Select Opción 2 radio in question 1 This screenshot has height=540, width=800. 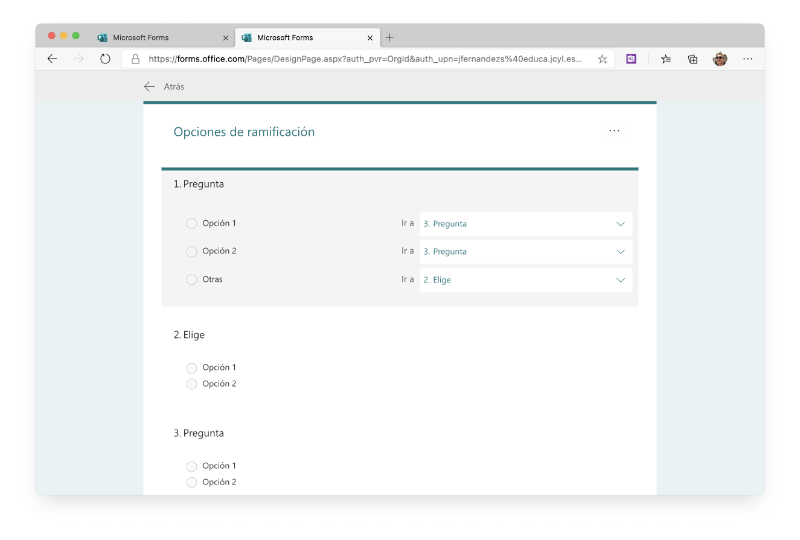coord(191,252)
